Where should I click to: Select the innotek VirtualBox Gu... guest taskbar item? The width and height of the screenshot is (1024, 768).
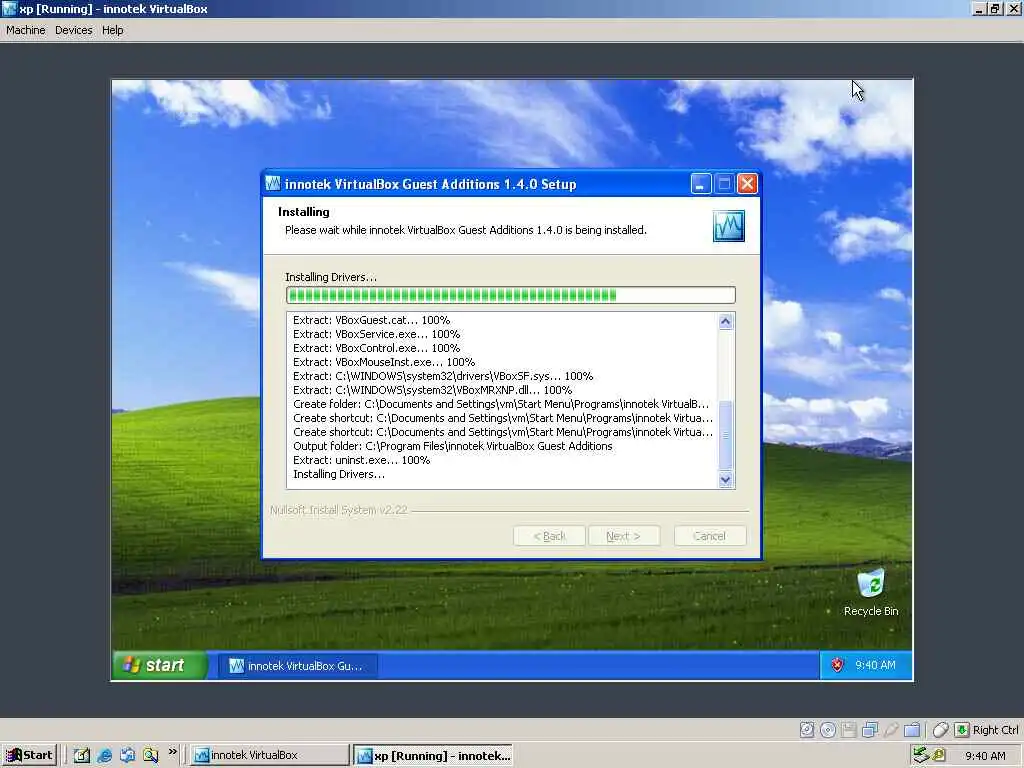pos(298,665)
